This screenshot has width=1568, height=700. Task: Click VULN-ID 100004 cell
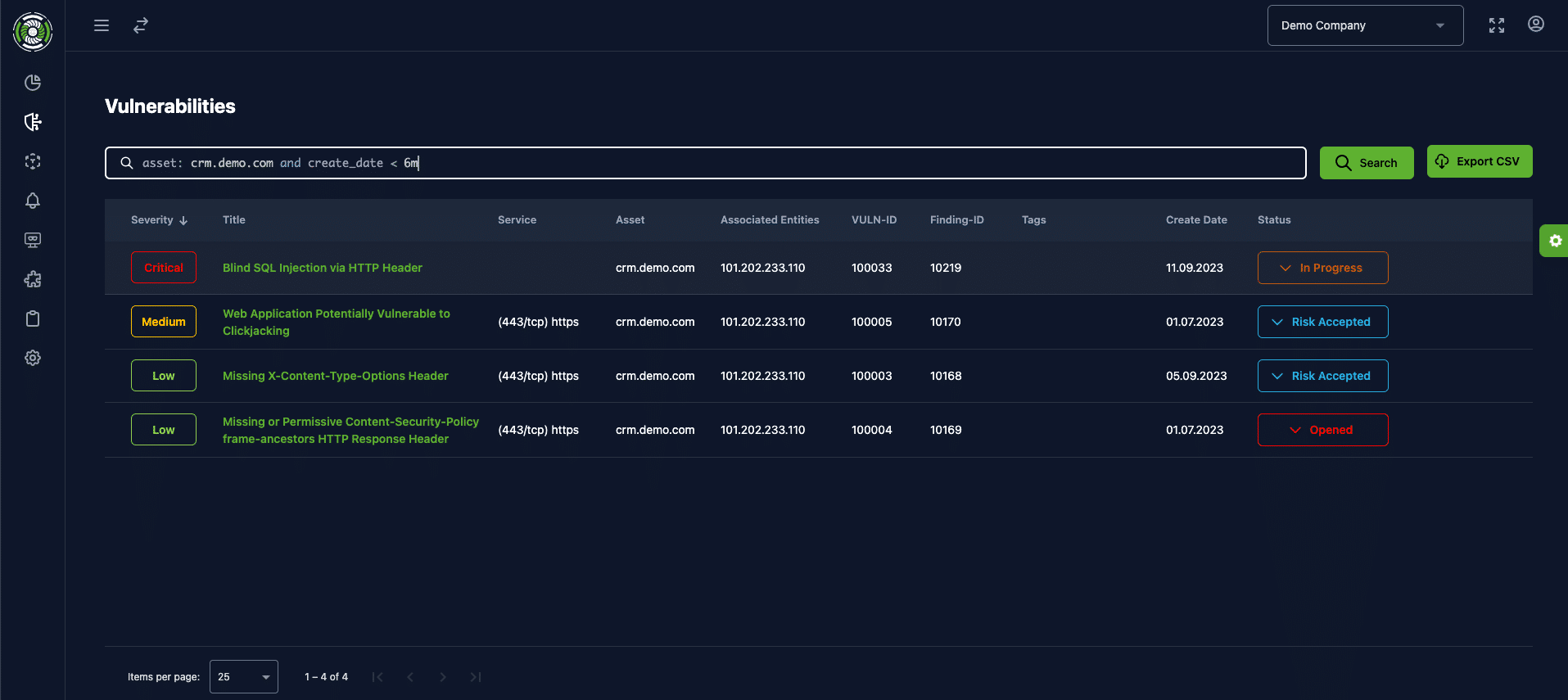pos(872,430)
